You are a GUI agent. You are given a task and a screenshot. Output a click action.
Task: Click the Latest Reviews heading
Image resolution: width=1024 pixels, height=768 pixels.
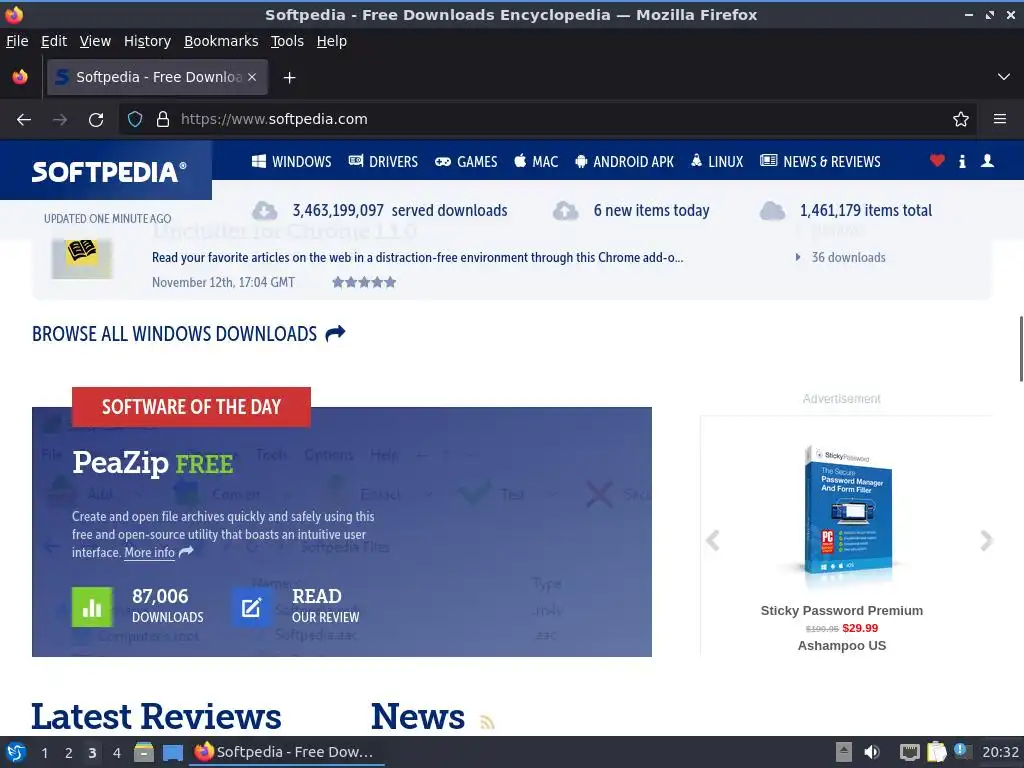pyautogui.click(x=156, y=716)
